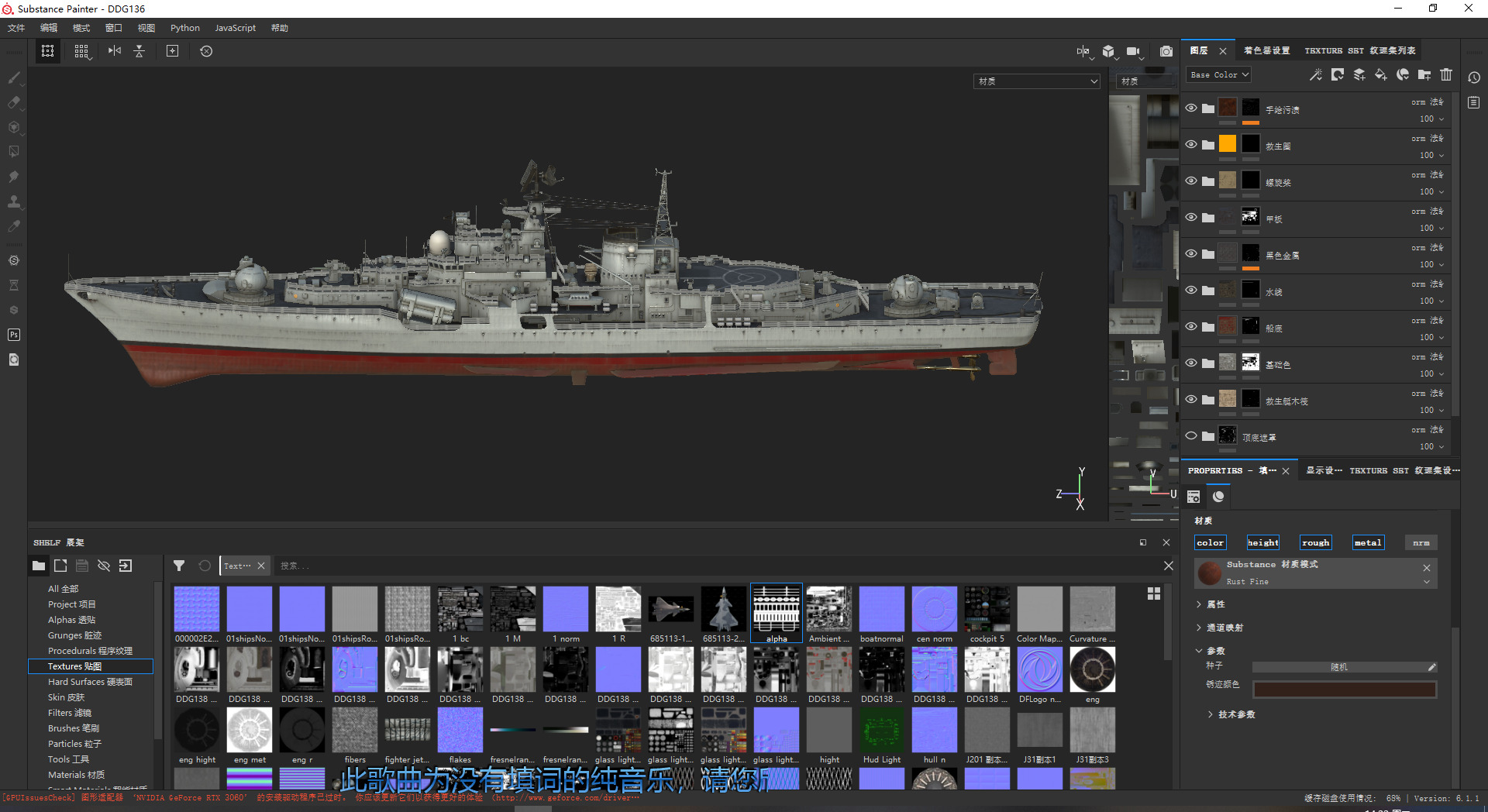1488x812 pixels.
Task: Hide the 救生圈 layer
Action: pos(1191,144)
